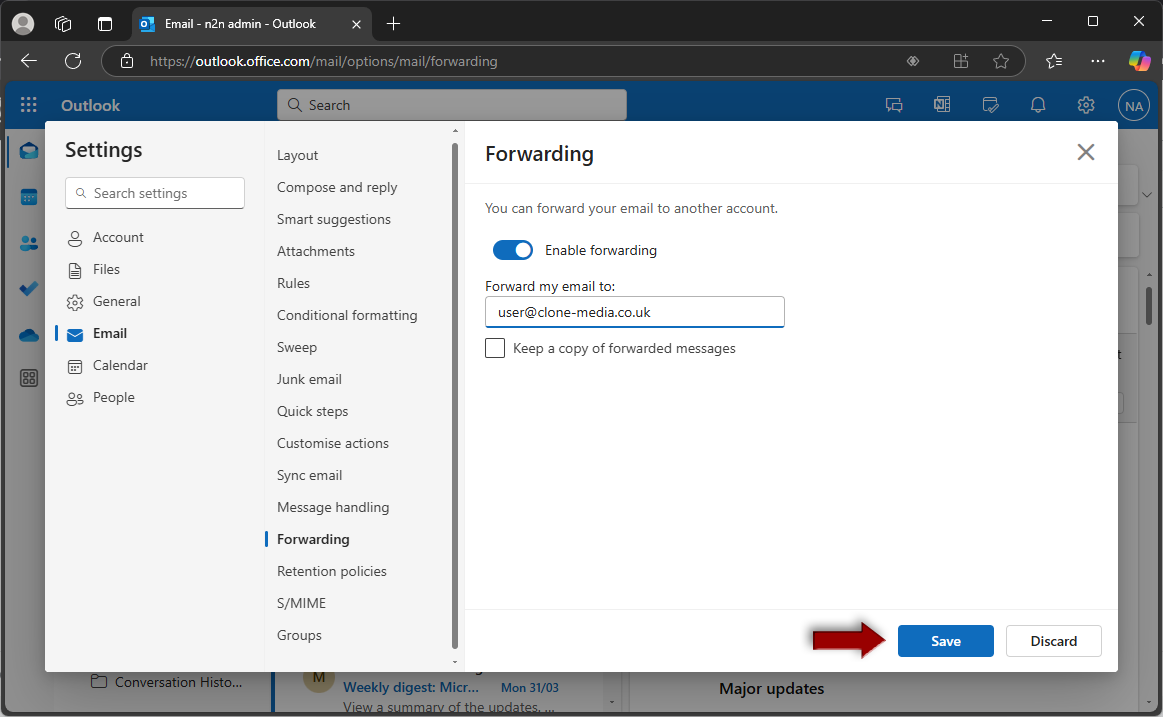The height and width of the screenshot is (717, 1163).
Task: Click the Forward my email to field
Action: pos(634,312)
